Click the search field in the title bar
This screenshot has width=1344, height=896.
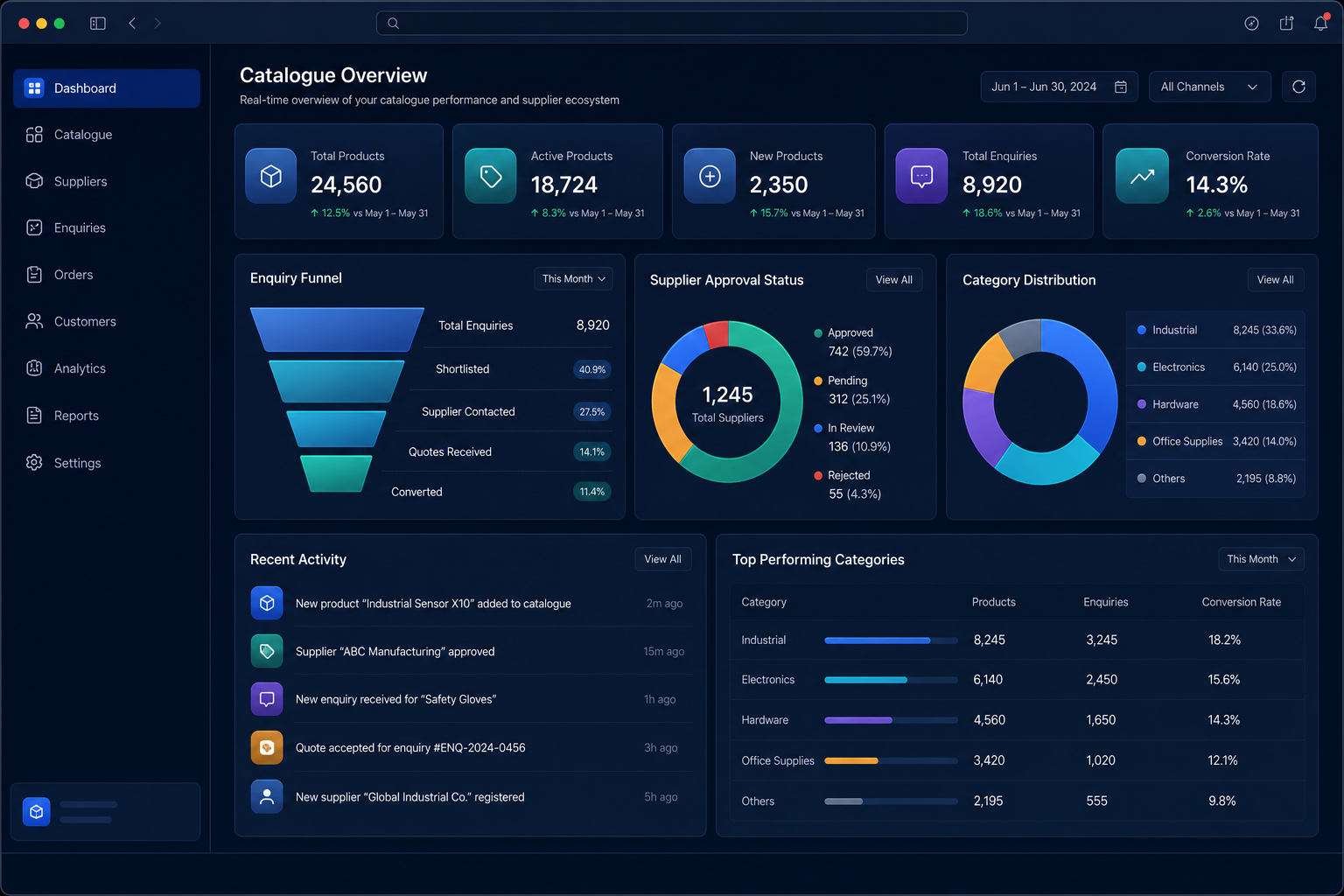672,24
